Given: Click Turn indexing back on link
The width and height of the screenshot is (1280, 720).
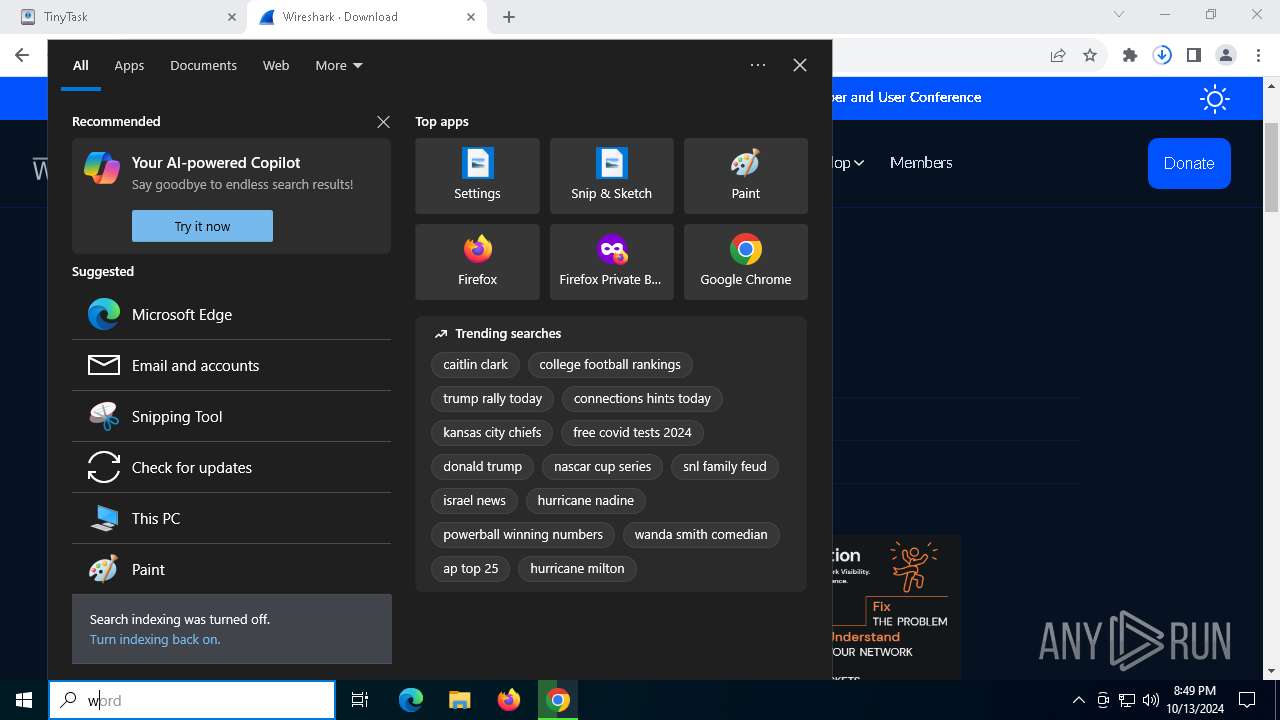Looking at the screenshot, I should click(155, 639).
